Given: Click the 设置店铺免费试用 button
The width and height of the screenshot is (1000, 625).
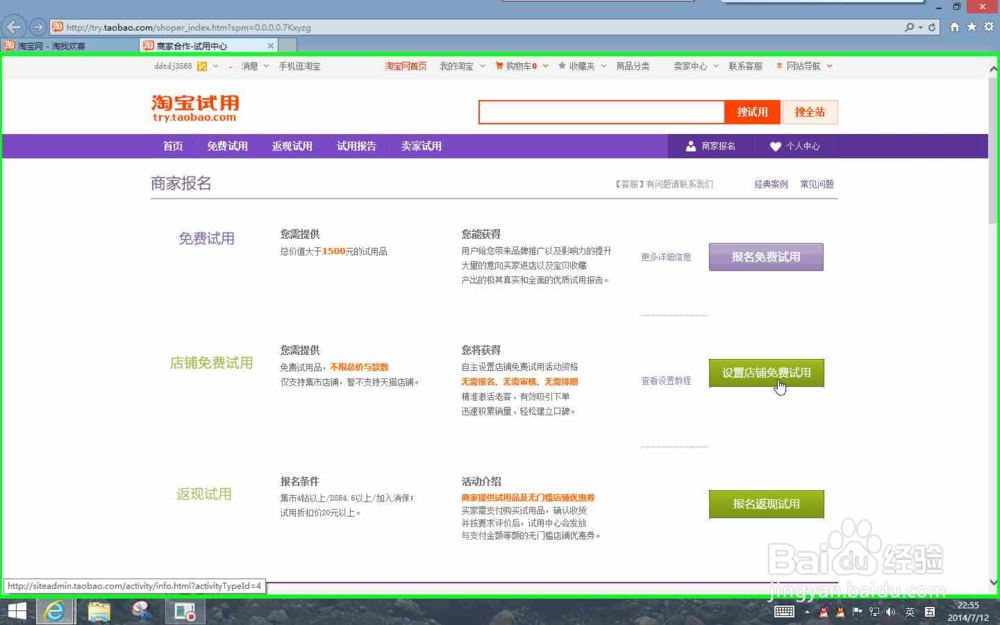Looking at the screenshot, I should 766,373.
